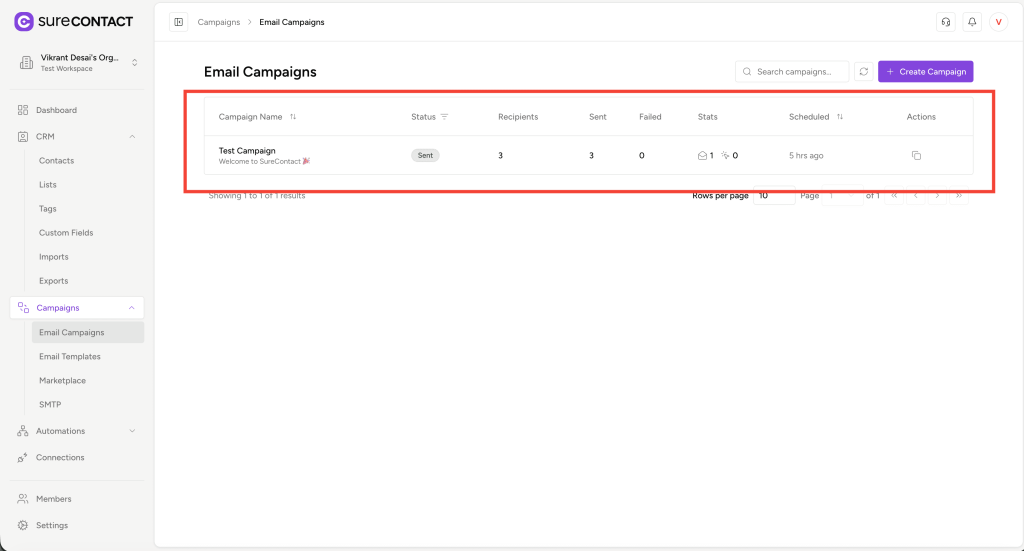Open the workspace switcher chevrons
This screenshot has width=1024, height=551.
135,63
